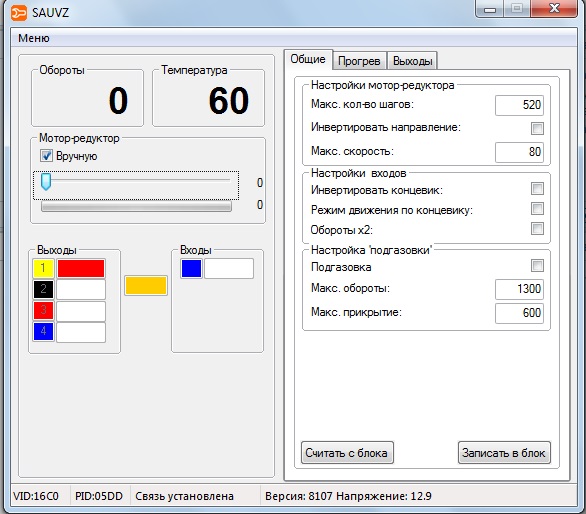Enable Инвертировать концевик checkbox
Viewport: 586px width, 514px height.
[x=537, y=188]
